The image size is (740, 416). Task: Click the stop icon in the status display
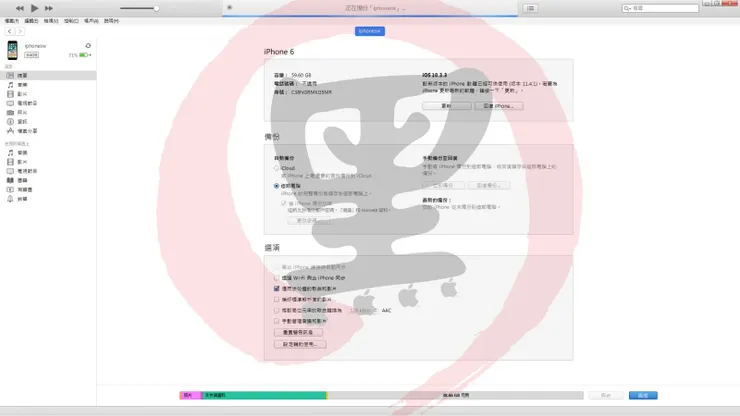[229, 8]
